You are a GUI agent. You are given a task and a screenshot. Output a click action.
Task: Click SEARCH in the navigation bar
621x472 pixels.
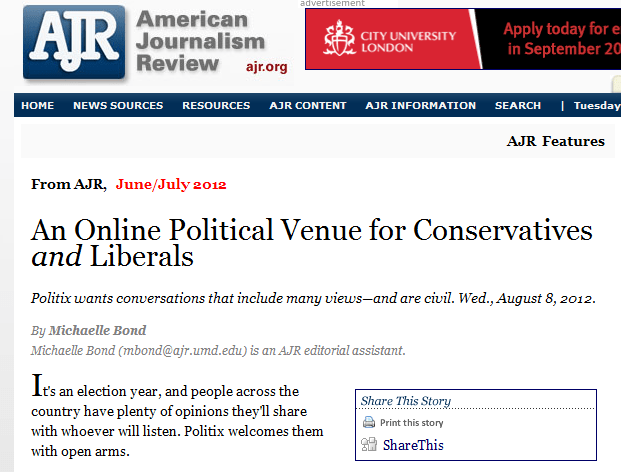(518, 106)
